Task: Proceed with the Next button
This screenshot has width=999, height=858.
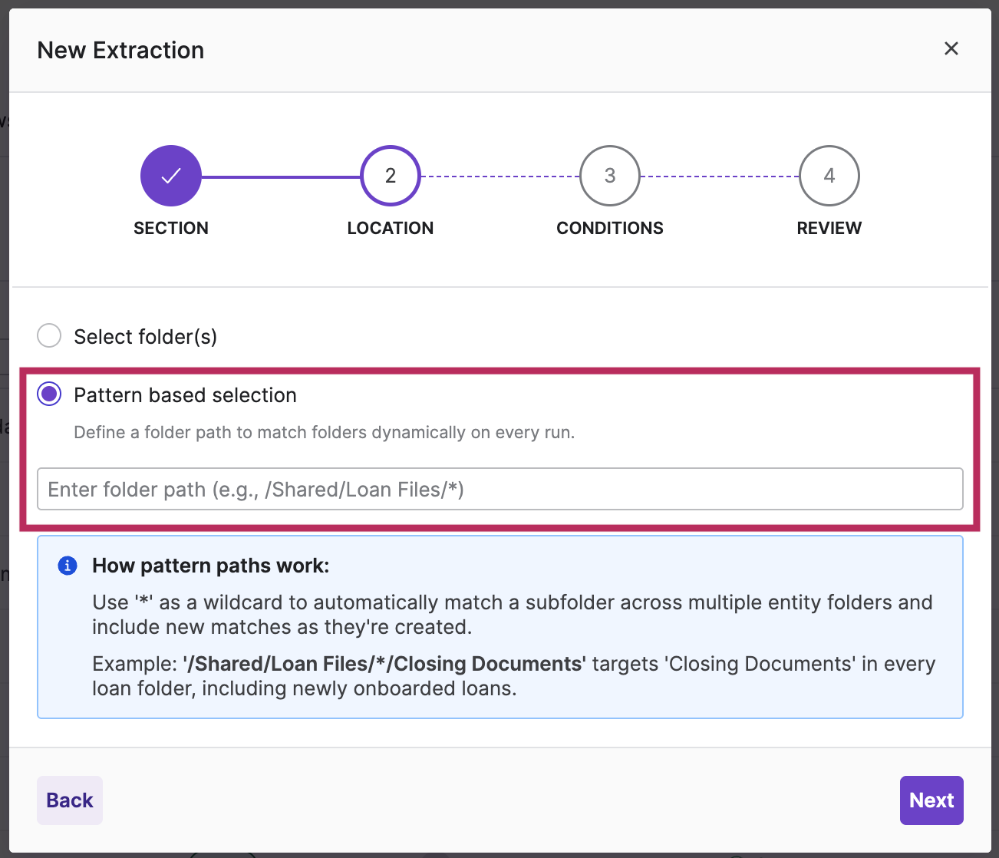Action: [x=931, y=800]
